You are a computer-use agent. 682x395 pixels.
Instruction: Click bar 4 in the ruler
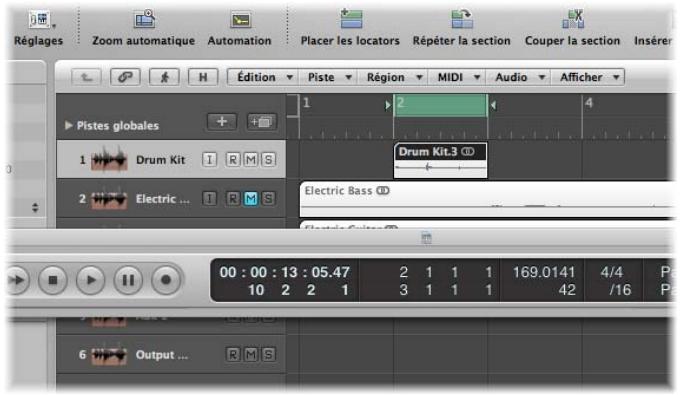589,103
